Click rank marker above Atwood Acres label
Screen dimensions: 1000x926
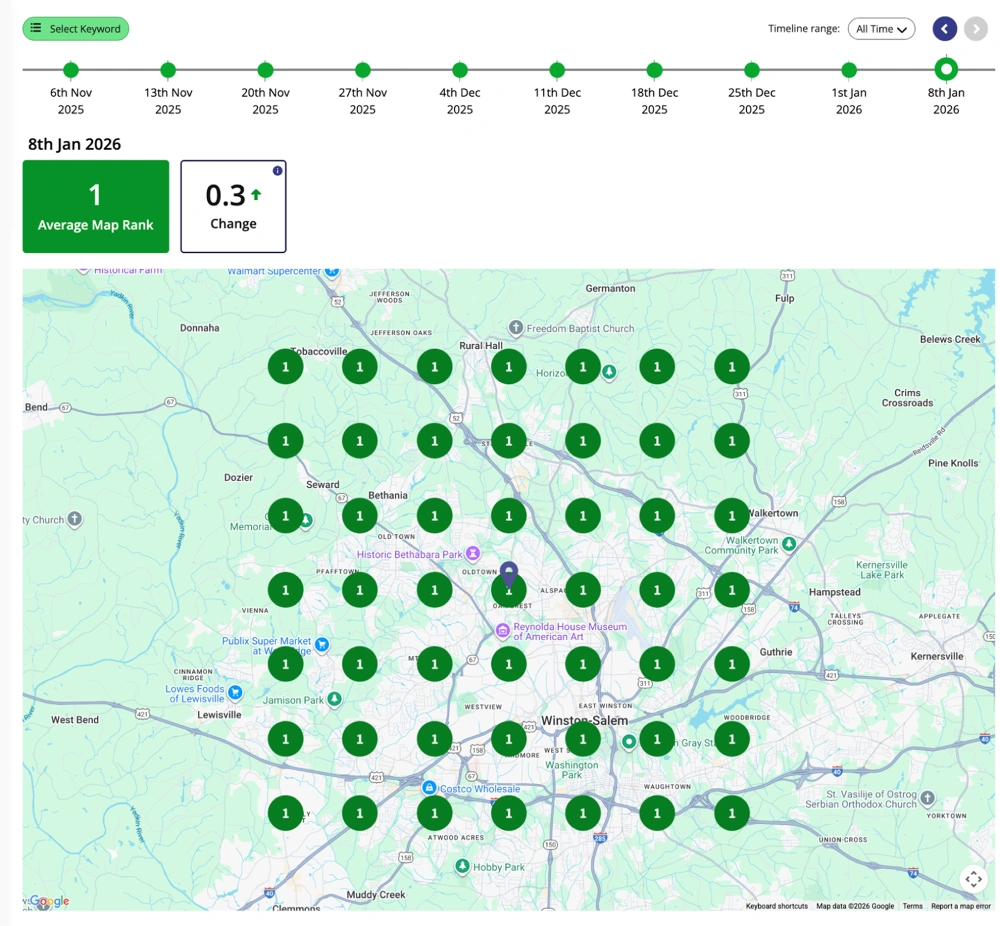point(434,813)
